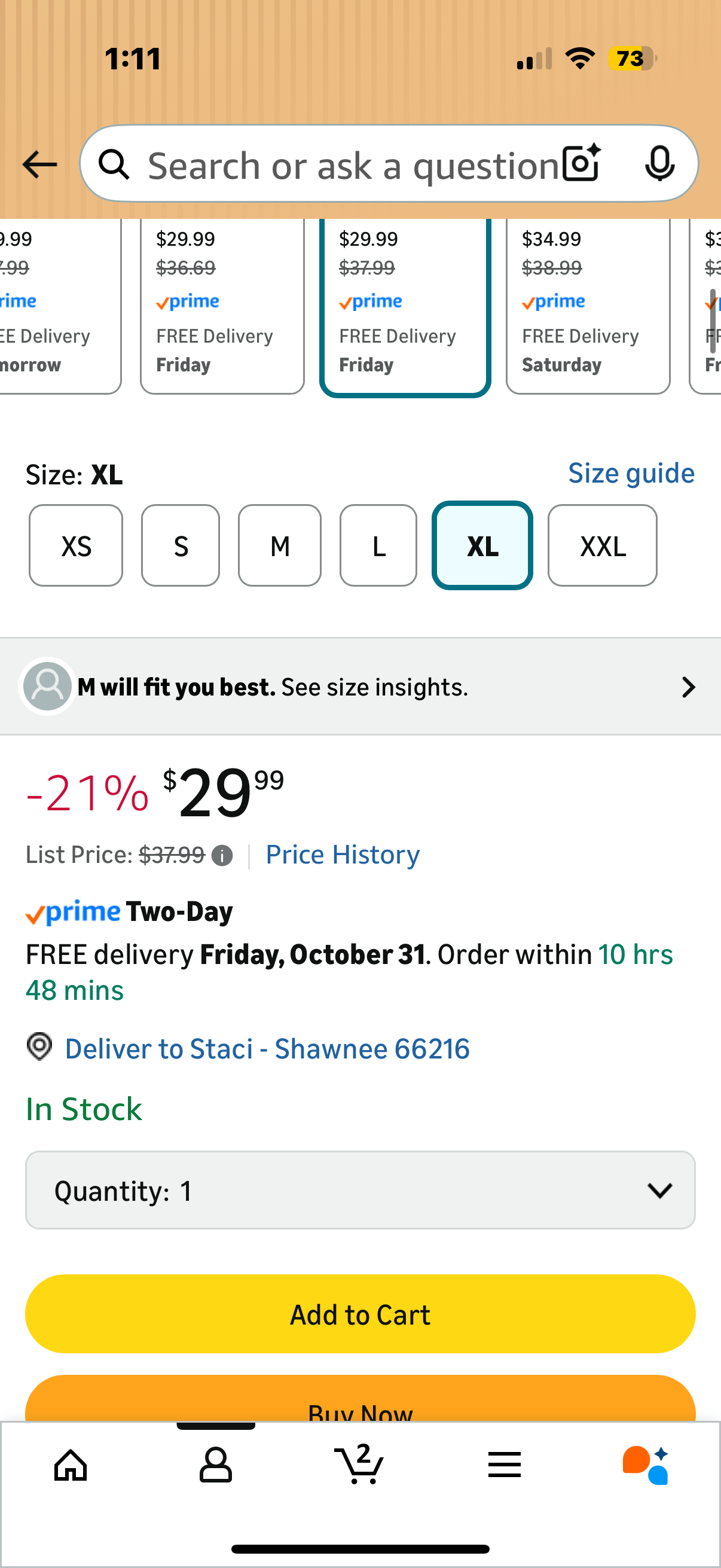The width and height of the screenshot is (721, 1568).
Task: Expand size insights chevron
Action: point(688,687)
